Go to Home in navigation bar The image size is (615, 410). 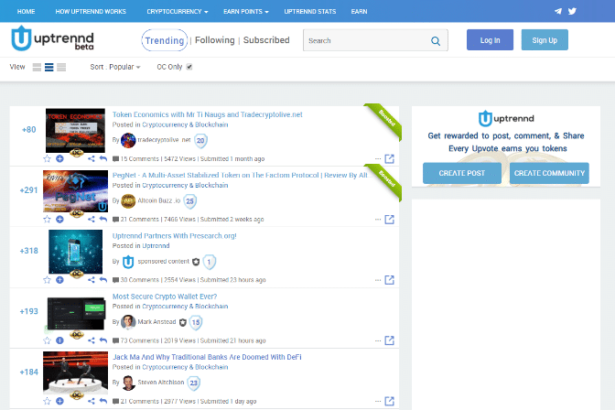coord(26,11)
